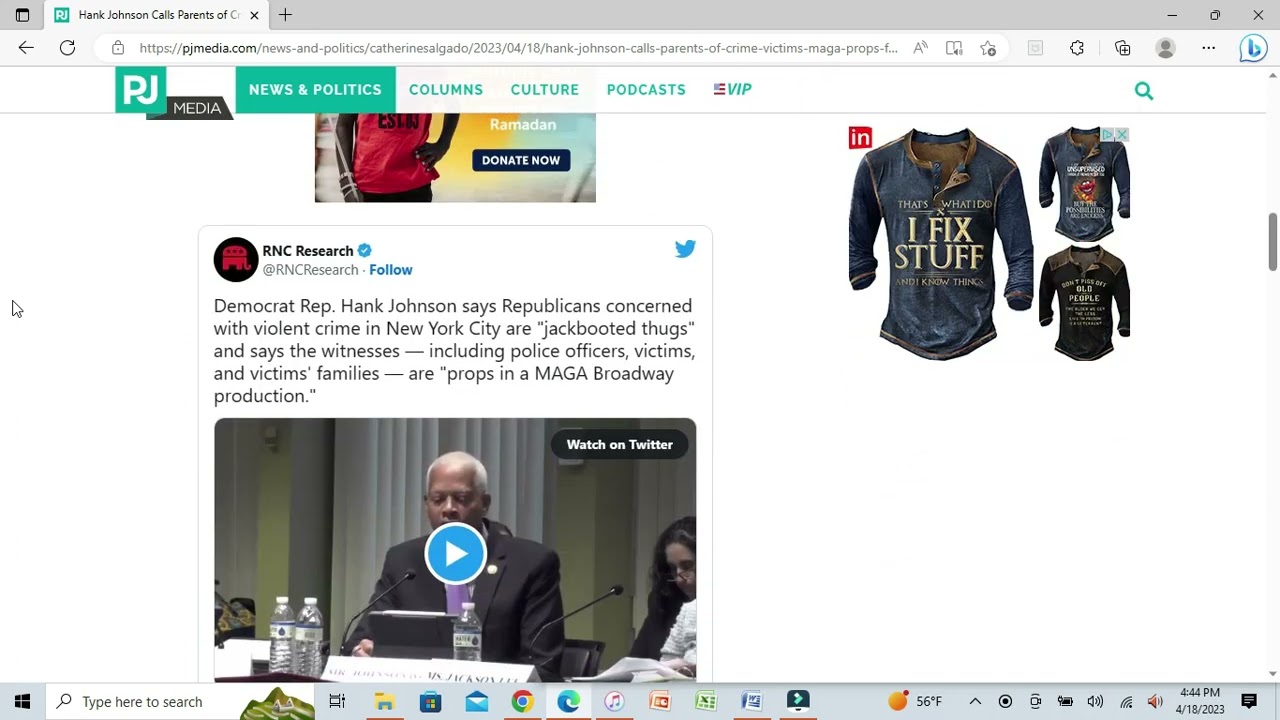
Task: Click the Type here to search box
Action: click(180, 701)
